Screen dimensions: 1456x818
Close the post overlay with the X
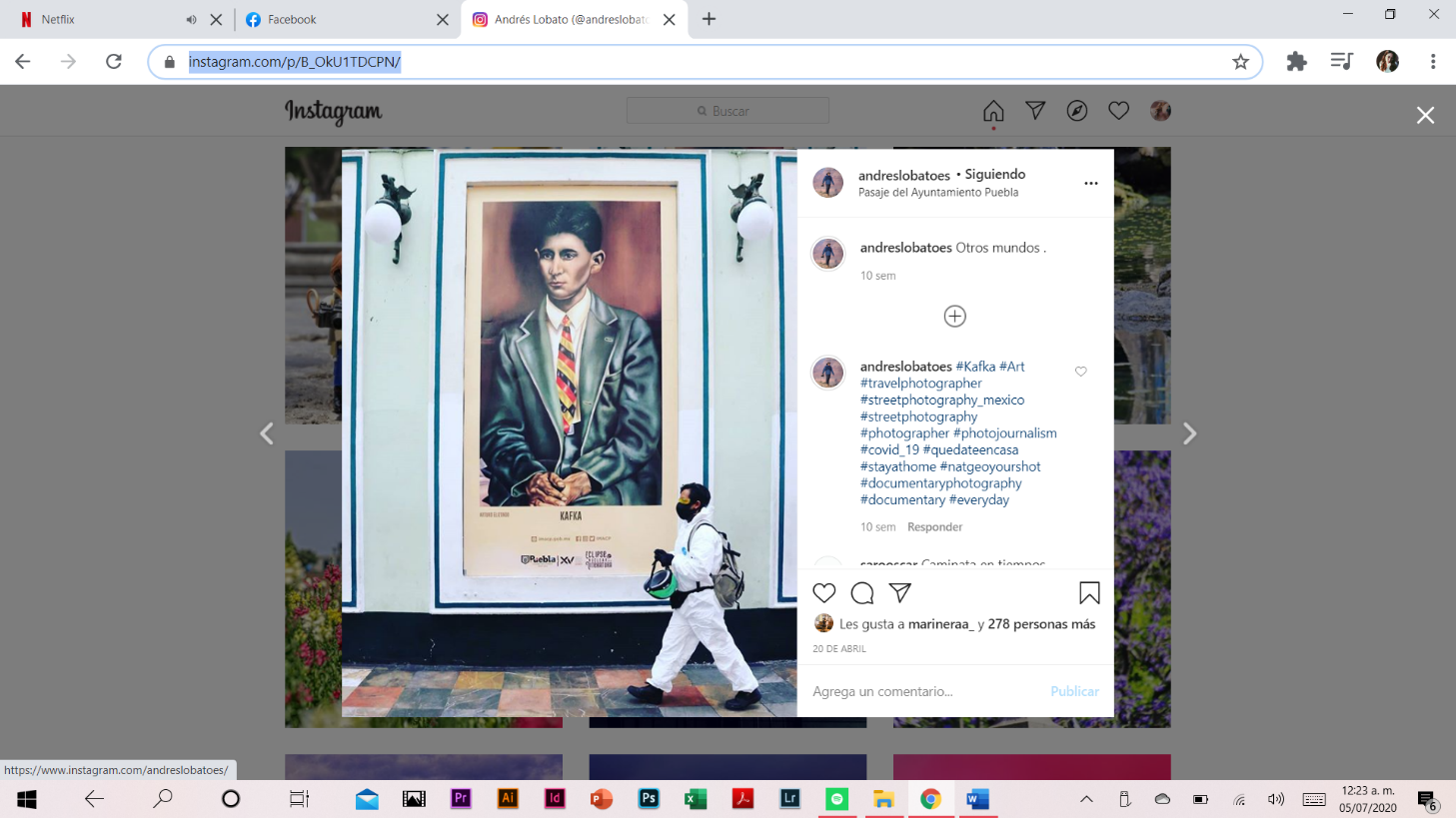coord(1426,115)
